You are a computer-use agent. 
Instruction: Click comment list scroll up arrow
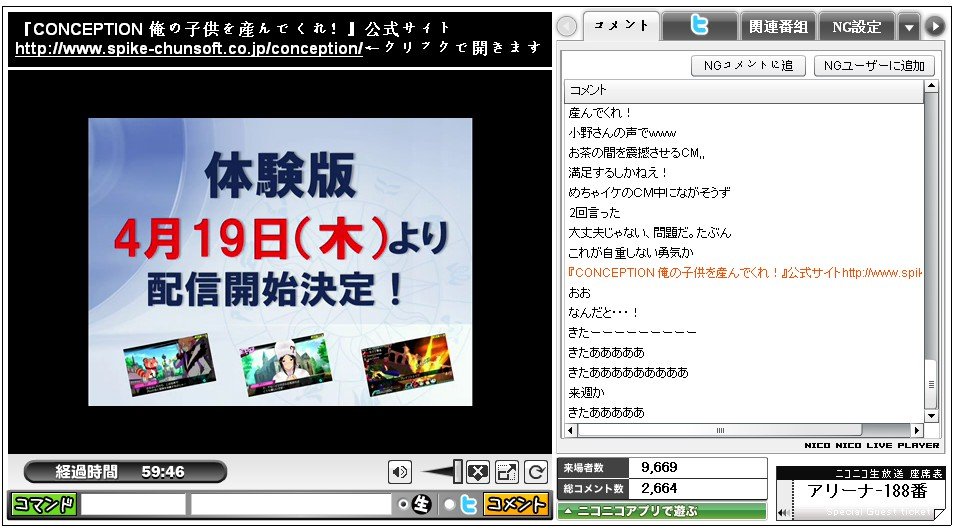(930, 87)
